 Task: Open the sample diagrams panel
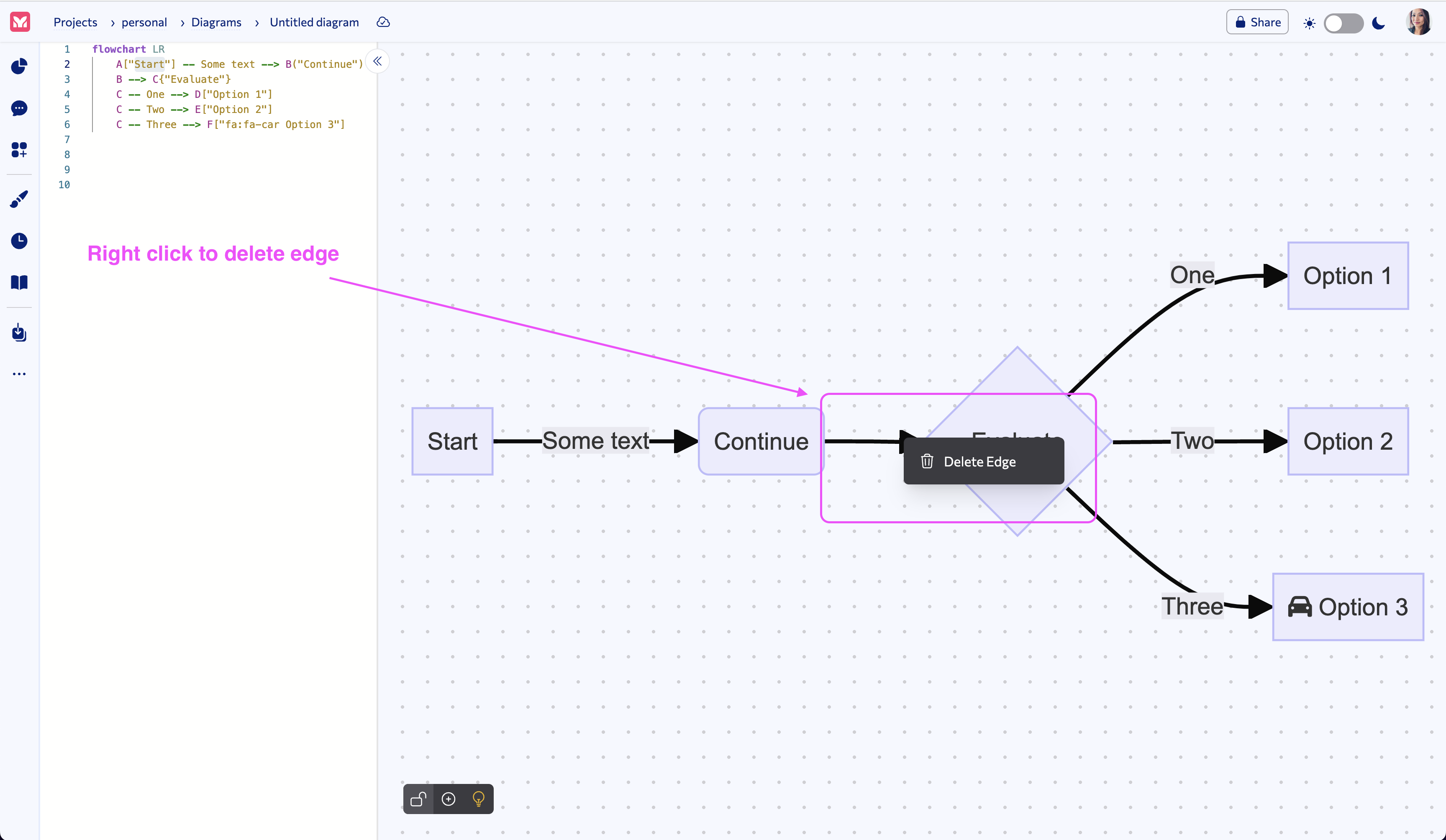(x=19, y=67)
